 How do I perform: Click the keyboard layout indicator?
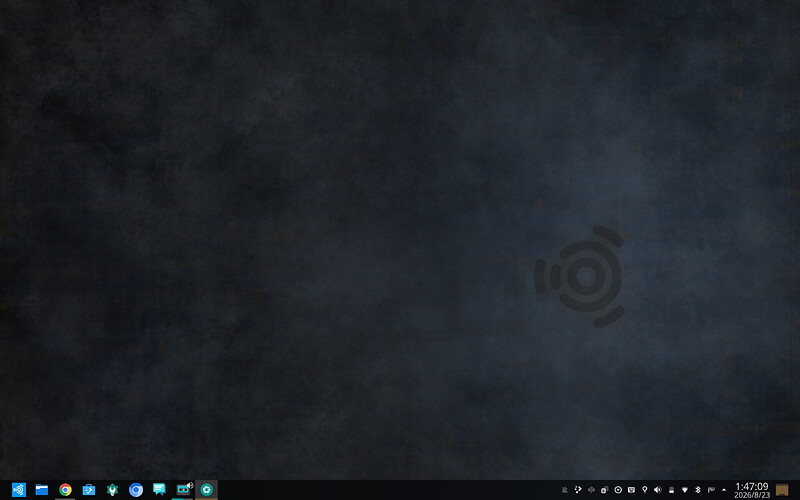tap(711, 490)
